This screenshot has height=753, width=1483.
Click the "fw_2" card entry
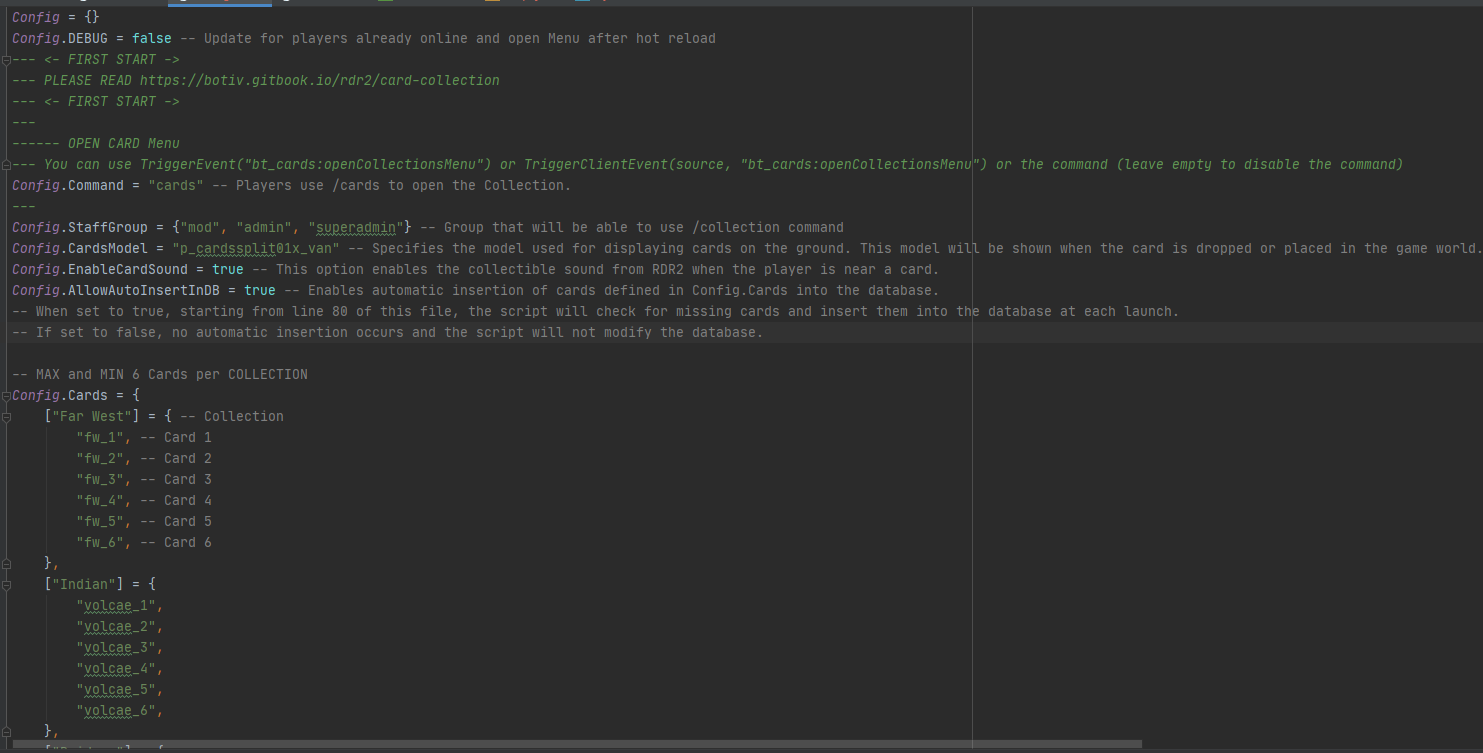100,458
